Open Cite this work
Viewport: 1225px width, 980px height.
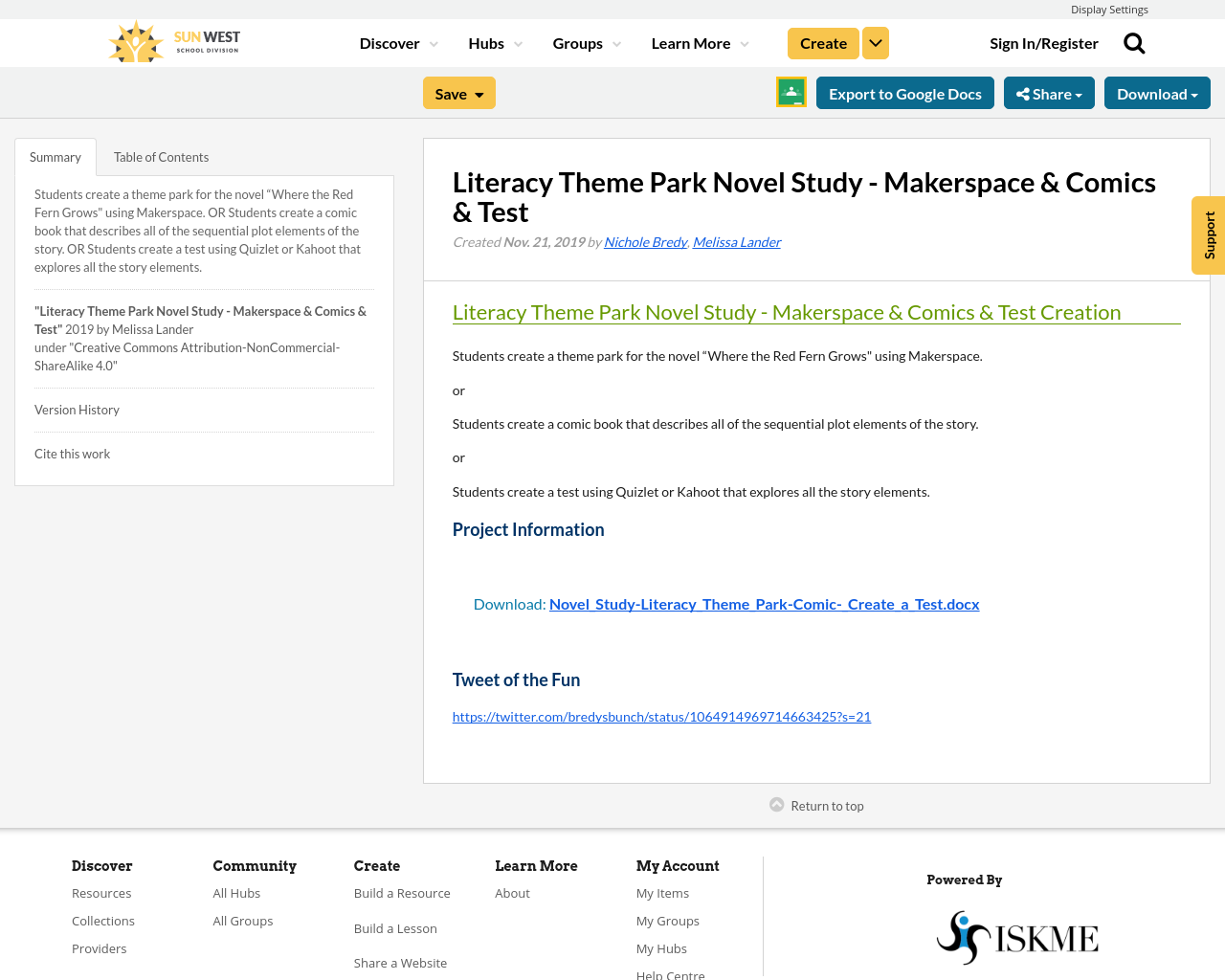click(72, 452)
